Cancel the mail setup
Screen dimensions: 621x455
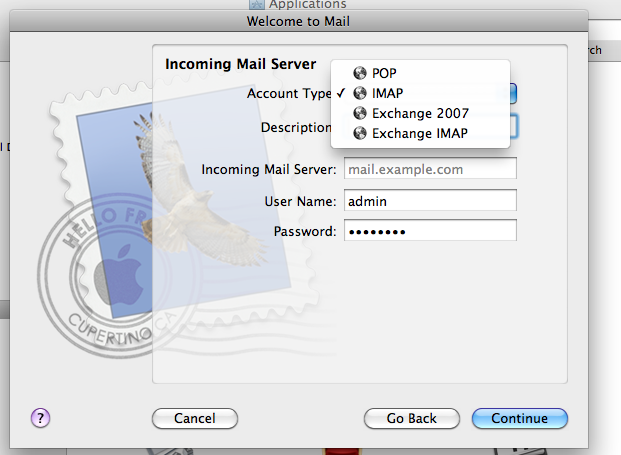point(195,419)
